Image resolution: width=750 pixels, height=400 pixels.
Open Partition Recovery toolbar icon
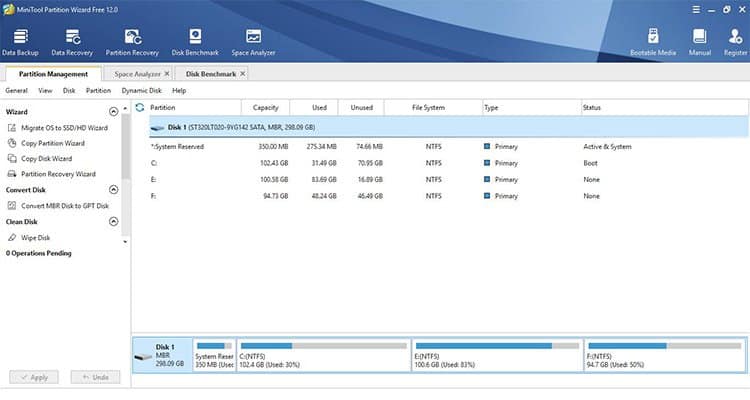pyautogui.click(x=132, y=42)
